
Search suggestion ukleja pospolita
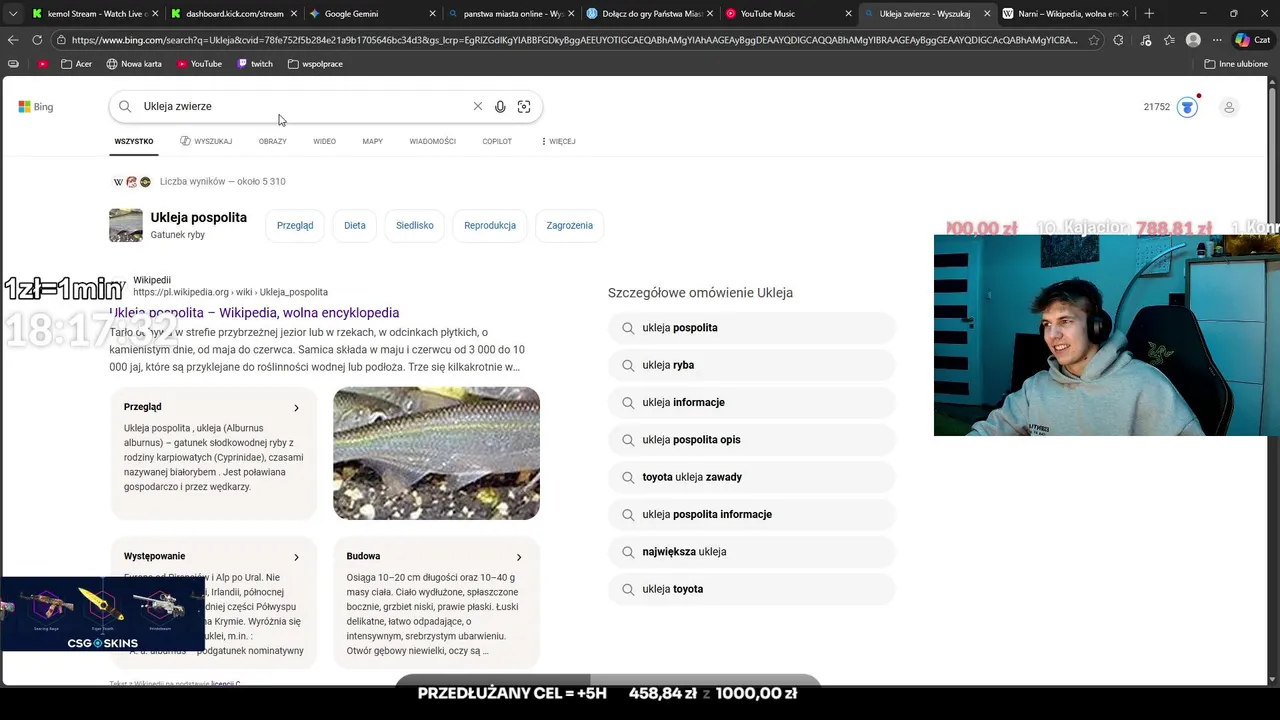pos(752,328)
